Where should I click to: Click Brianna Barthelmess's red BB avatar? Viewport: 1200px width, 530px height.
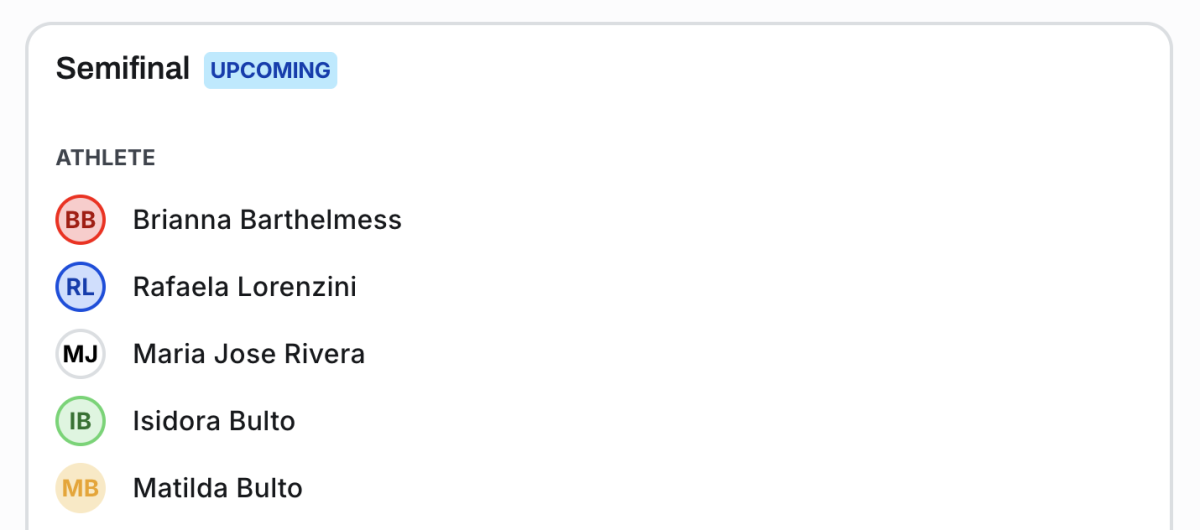pyautogui.click(x=80, y=220)
